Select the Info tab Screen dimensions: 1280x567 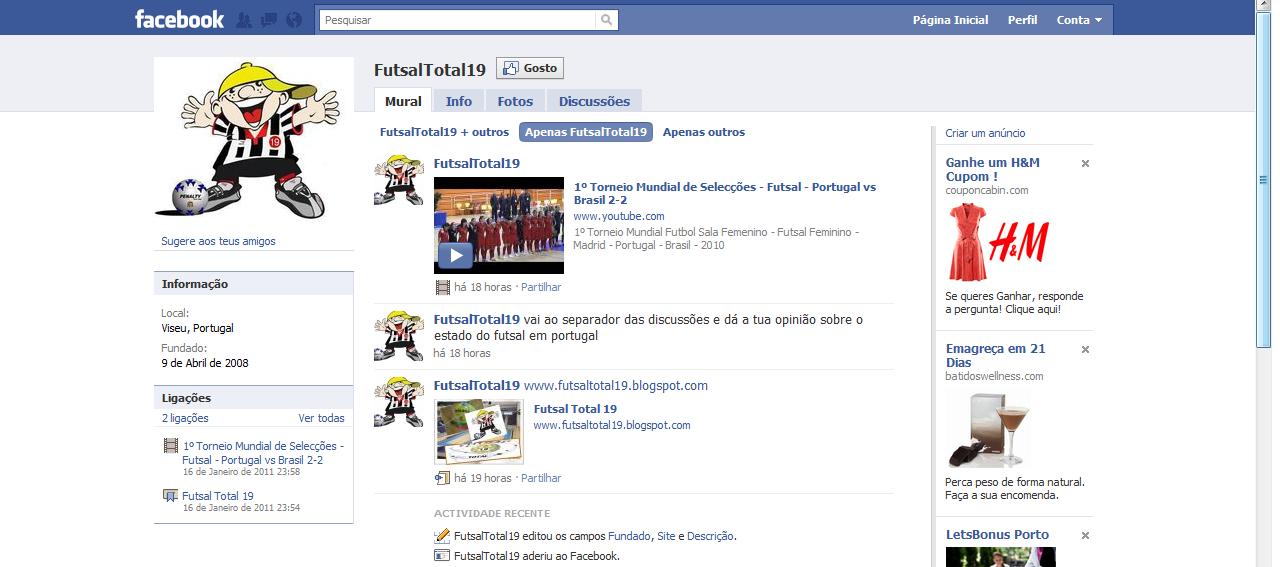(459, 101)
